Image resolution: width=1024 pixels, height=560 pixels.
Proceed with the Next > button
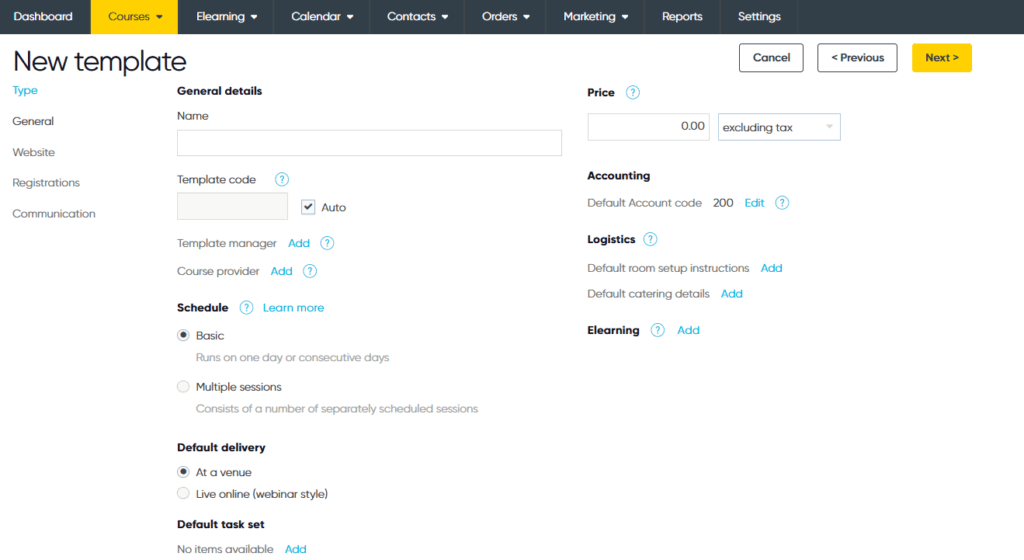coord(942,58)
